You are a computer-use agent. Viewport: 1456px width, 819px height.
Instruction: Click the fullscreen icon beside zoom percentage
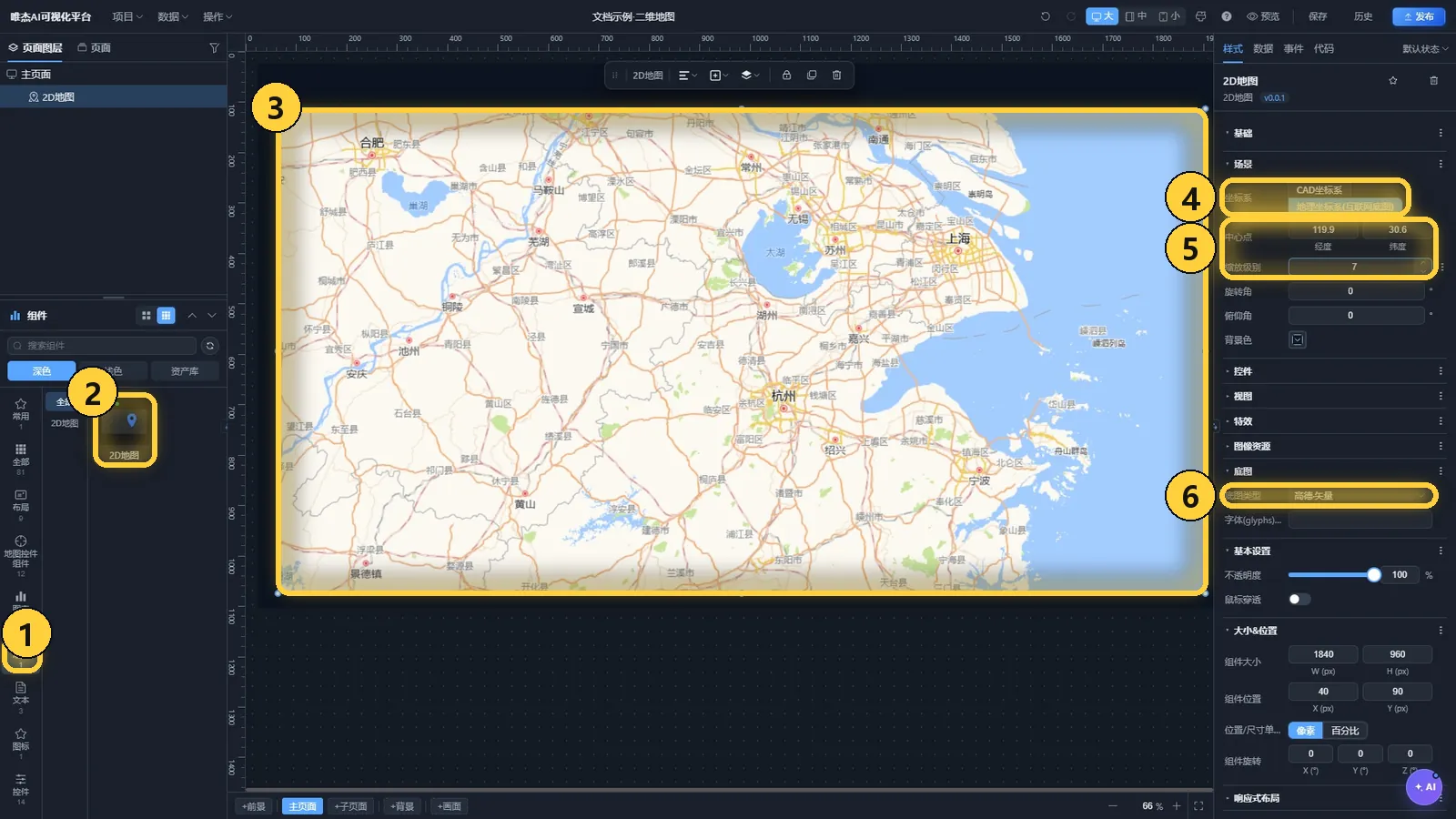(x=1198, y=806)
